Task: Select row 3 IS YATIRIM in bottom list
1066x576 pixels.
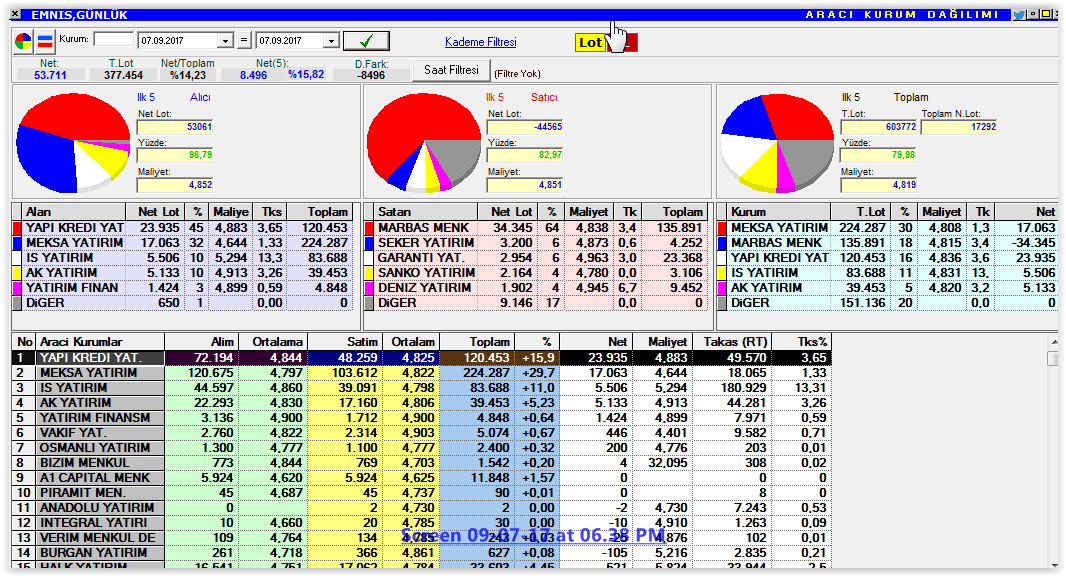Action: pyautogui.click(x=422, y=388)
